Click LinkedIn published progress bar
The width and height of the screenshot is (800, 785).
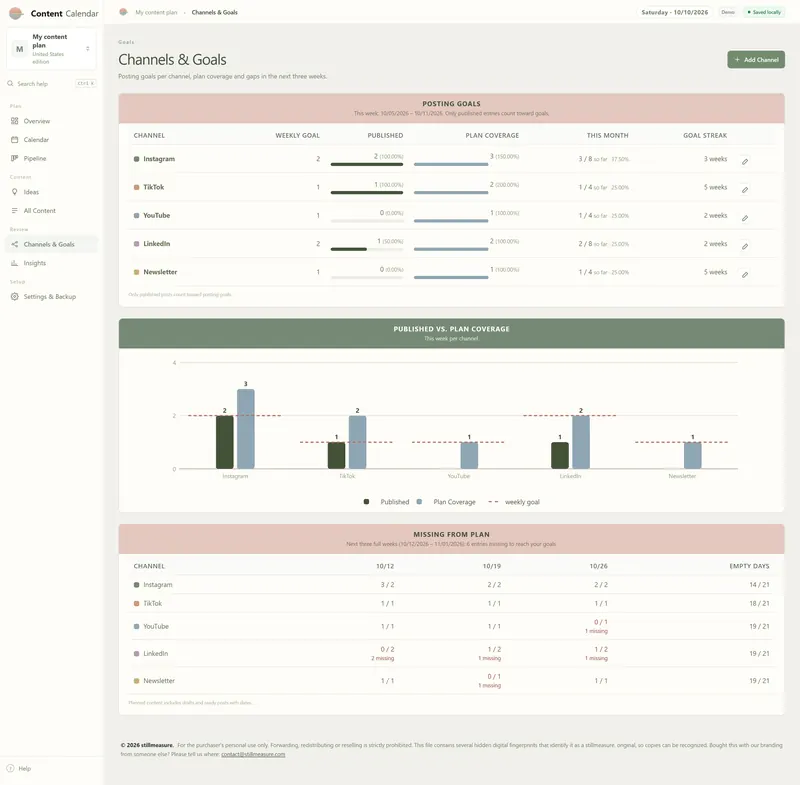pos(367,249)
